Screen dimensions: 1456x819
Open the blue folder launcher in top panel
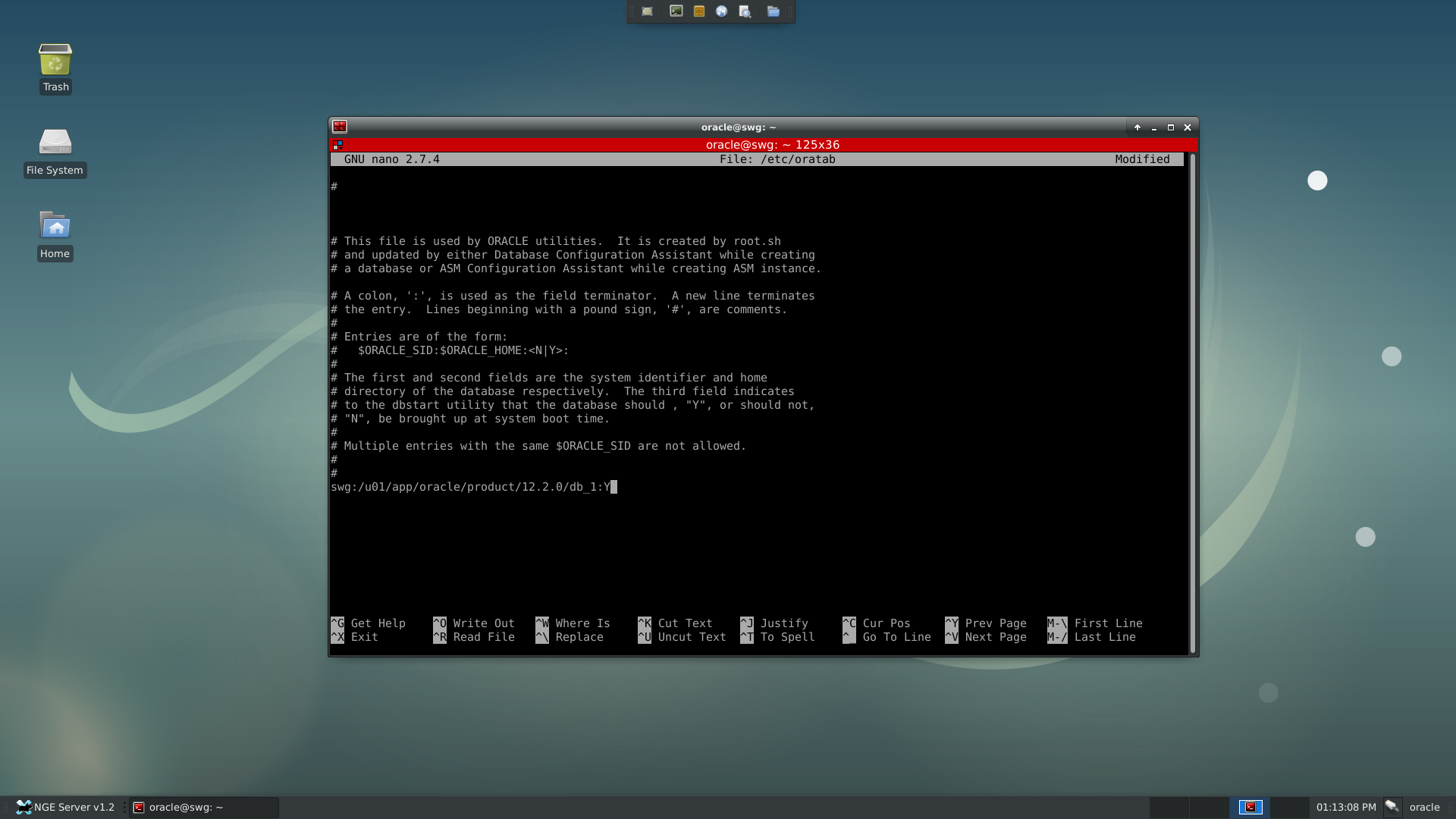click(x=773, y=11)
